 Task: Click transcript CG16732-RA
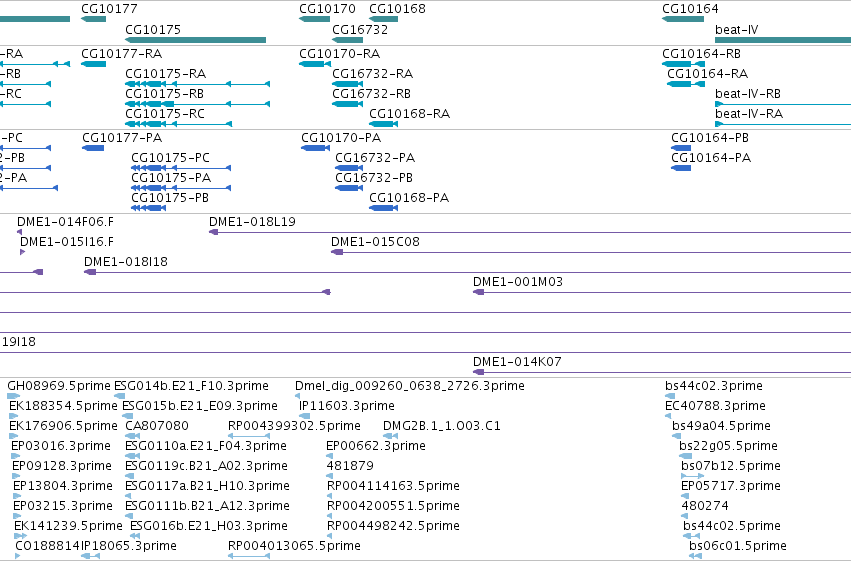coord(348,84)
